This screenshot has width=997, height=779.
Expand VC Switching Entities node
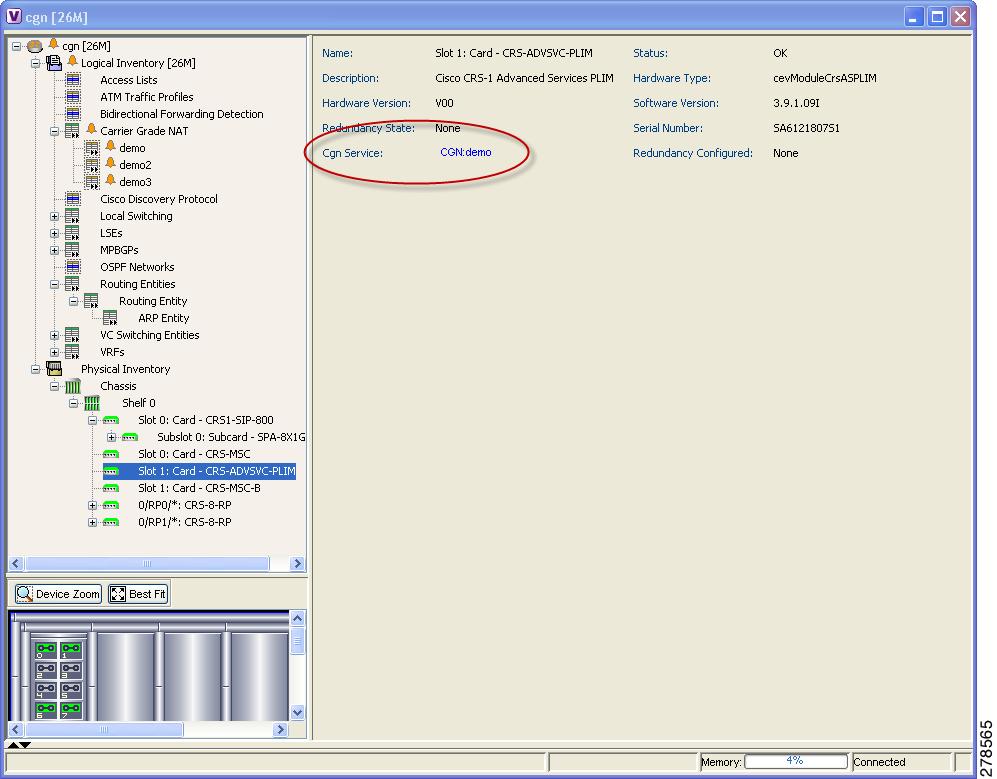click(55, 335)
